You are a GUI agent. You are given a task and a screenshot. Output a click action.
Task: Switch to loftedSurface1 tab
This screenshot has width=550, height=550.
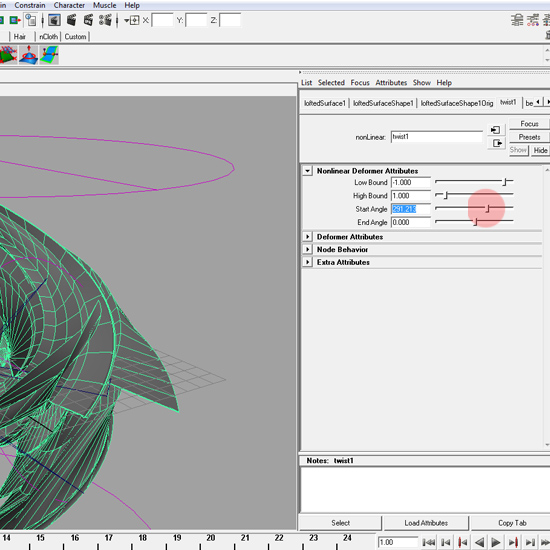325,103
